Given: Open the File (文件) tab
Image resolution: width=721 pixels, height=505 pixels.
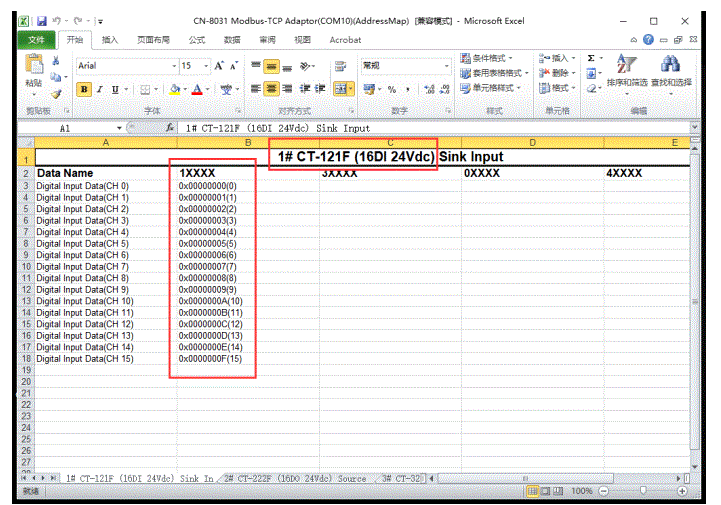Looking at the screenshot, I should tap(36, 40).
